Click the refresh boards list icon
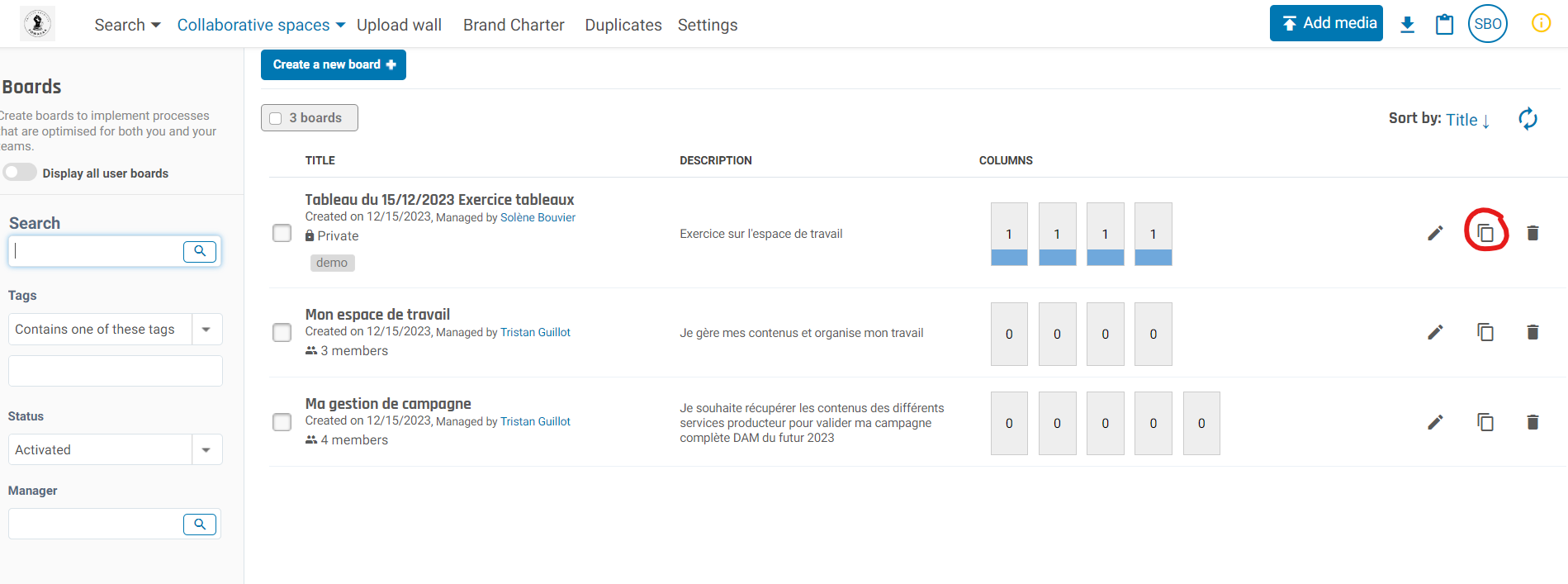This screenshot has width=1568, height=584. click(1528, 119)
